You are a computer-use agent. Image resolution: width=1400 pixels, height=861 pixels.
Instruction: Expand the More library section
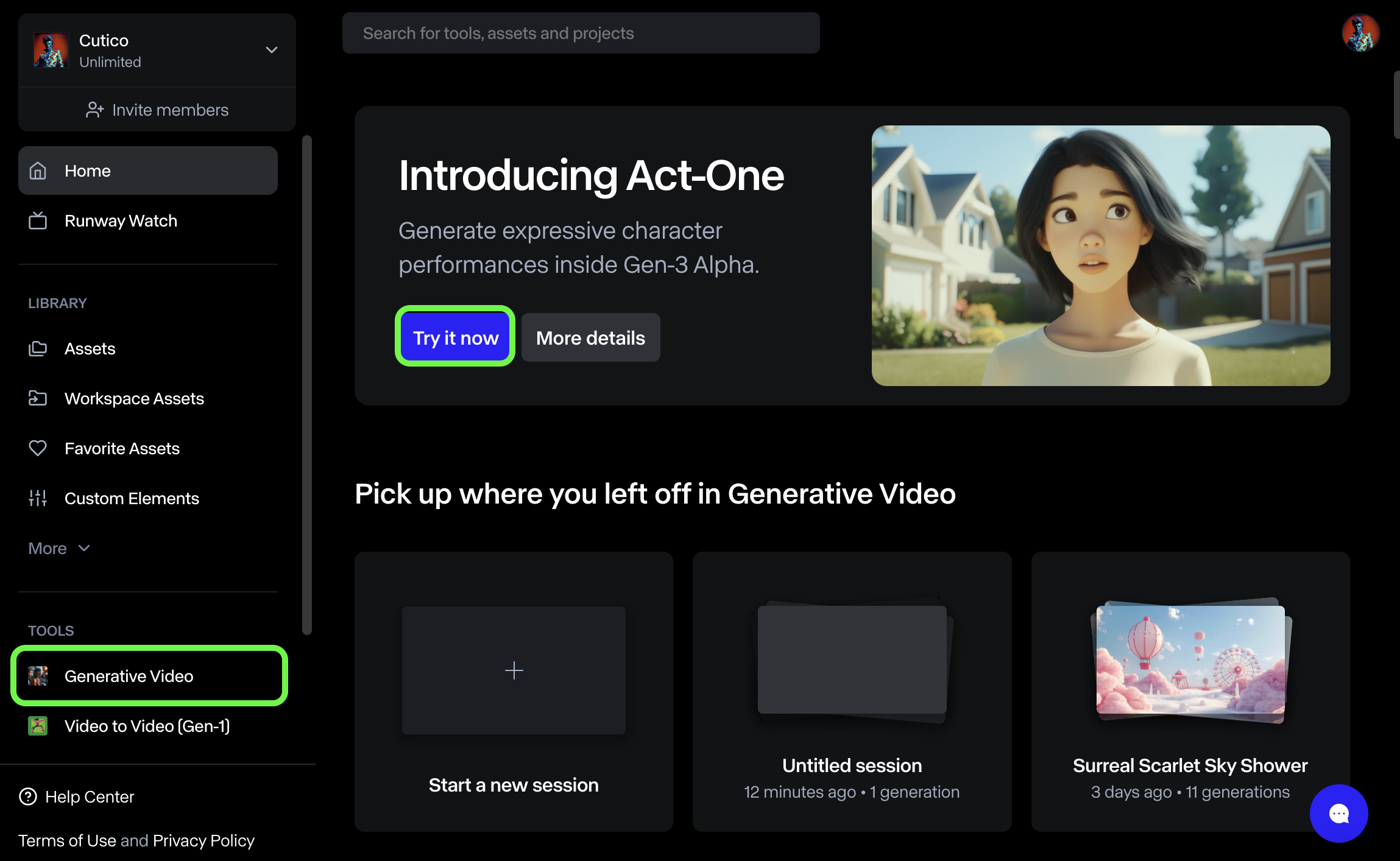click(59, 548)
